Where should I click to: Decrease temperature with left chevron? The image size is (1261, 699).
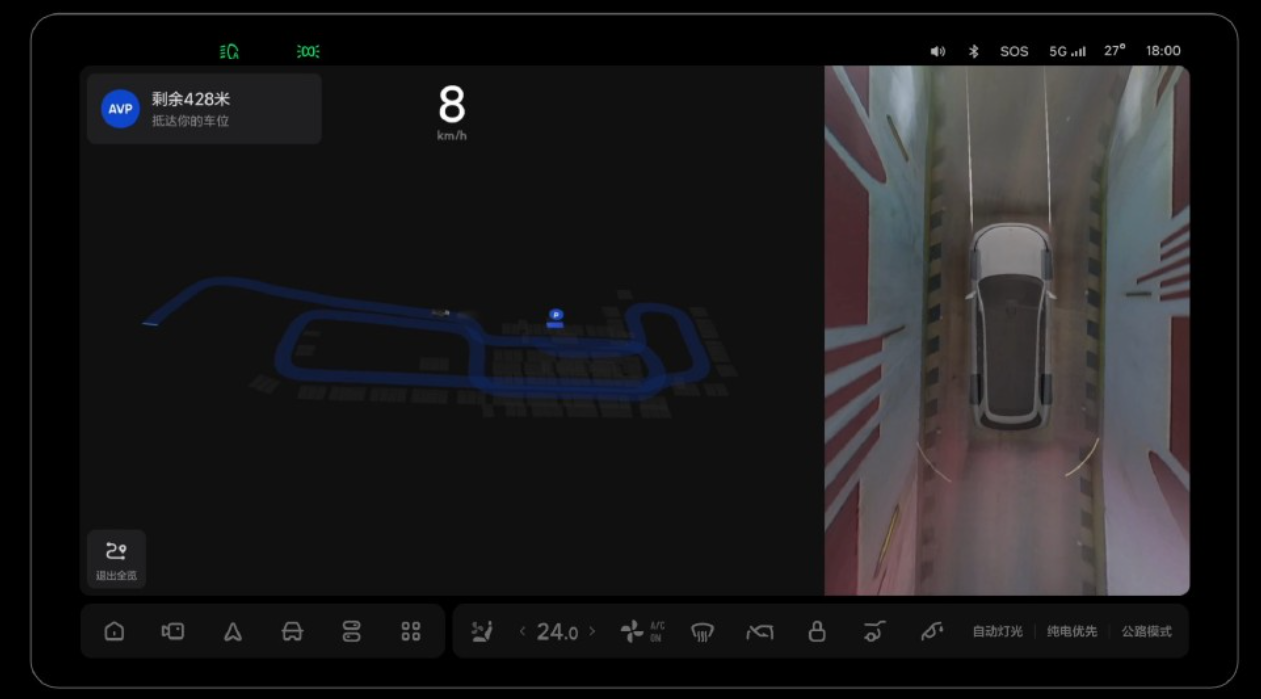coord(522,631)
